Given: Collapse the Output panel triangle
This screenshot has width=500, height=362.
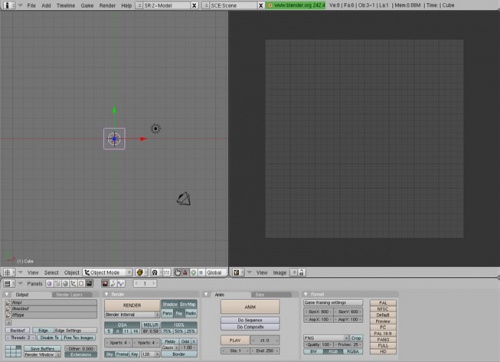Looking at the screenshot, I should pyautogui.click(x=7, y=295).
